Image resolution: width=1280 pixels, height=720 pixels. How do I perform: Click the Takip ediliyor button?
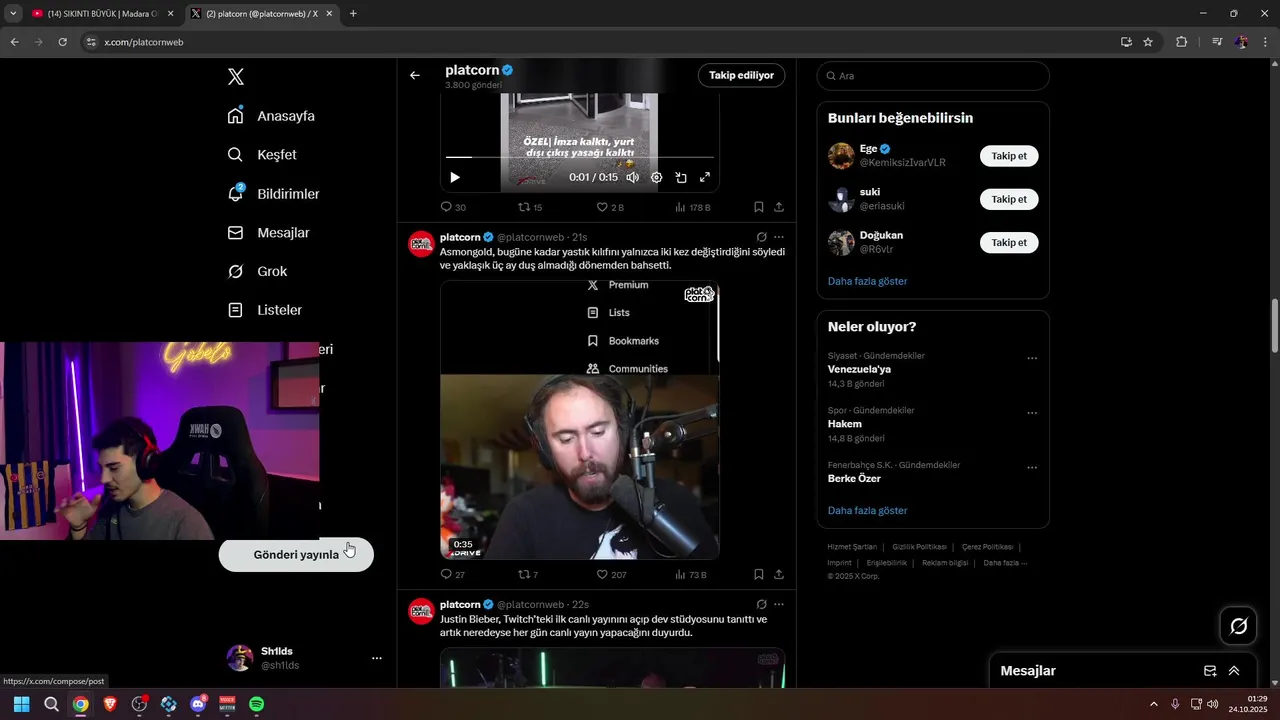pyautogui.click(x=741, y=75)
